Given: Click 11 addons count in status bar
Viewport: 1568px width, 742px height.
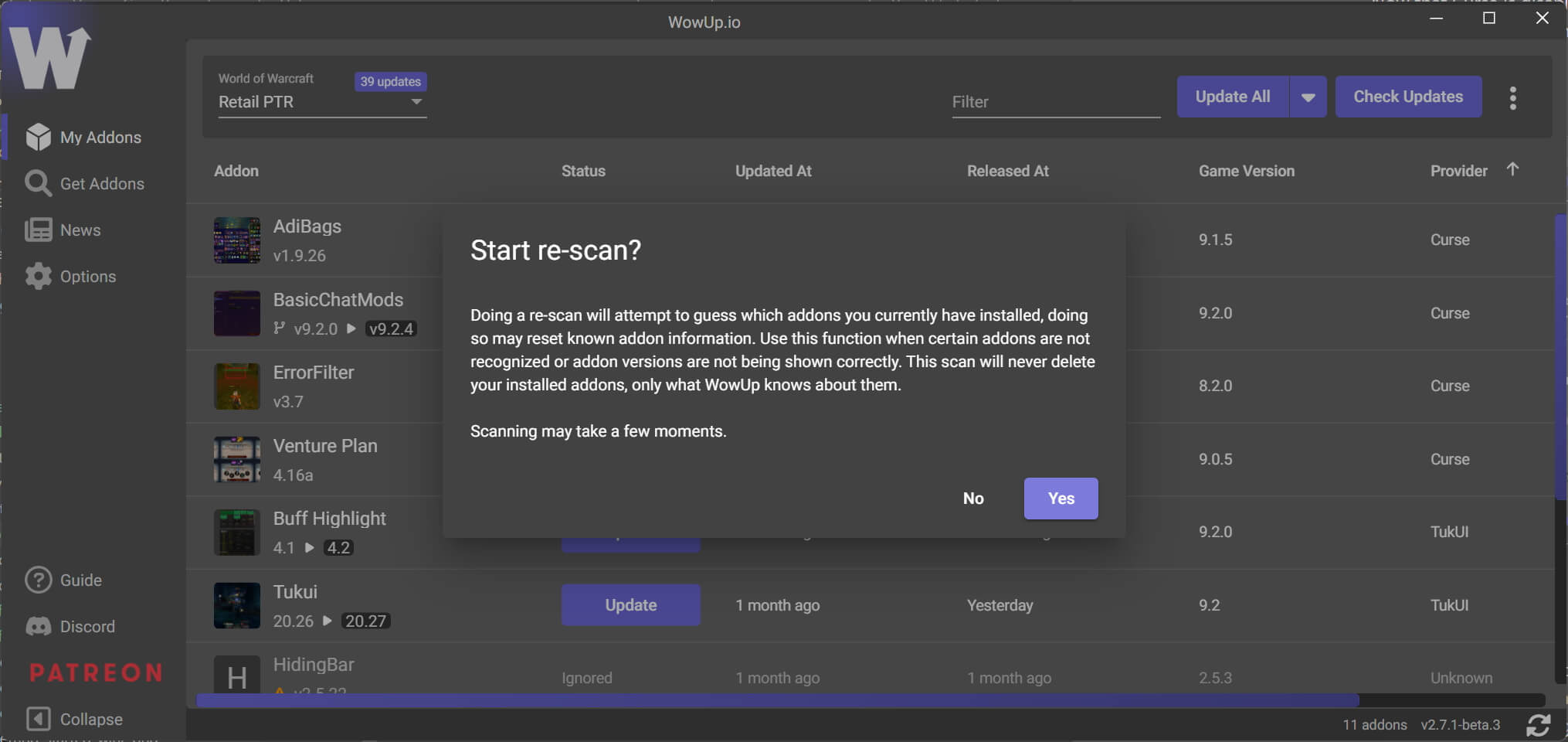Looking at the screenshot, I should (1375, 725).
